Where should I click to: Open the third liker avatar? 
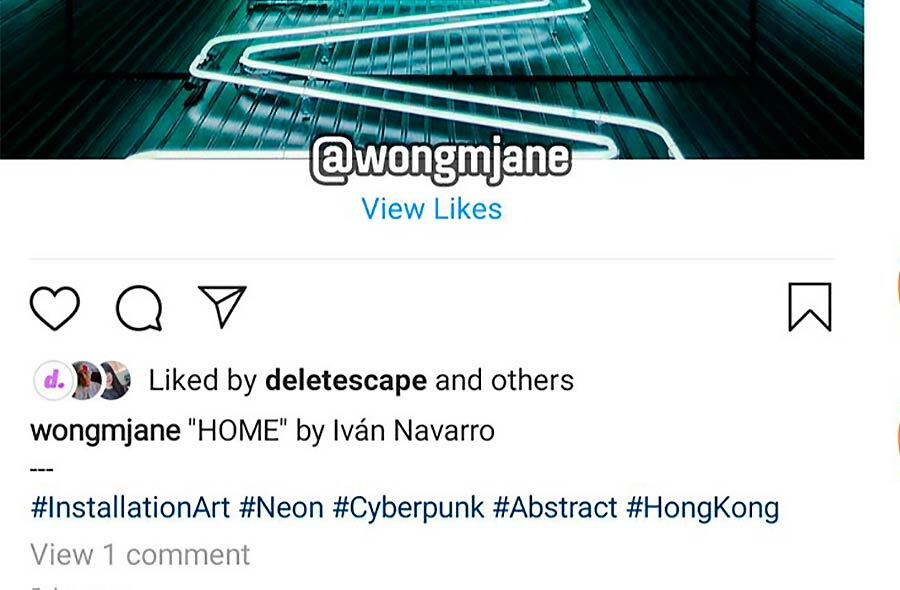click(x=116, y=380)
